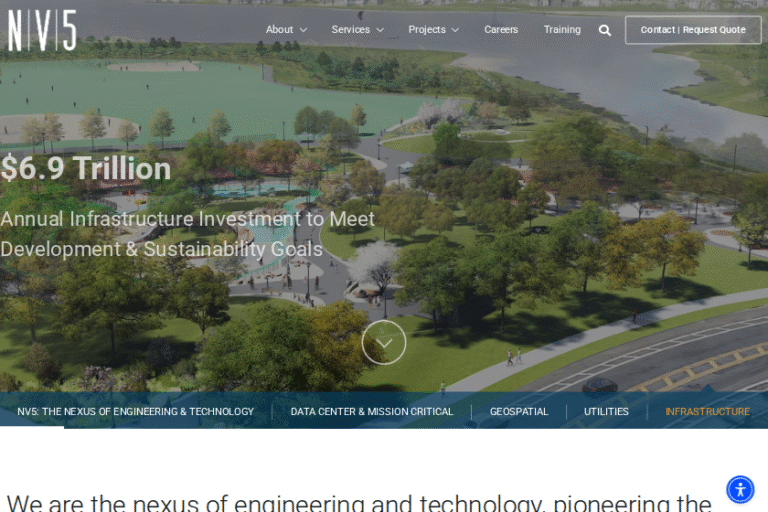Open the search magnifier icon
The width and height of the screenshot is (768, 512).
click(x=605, y=30)
